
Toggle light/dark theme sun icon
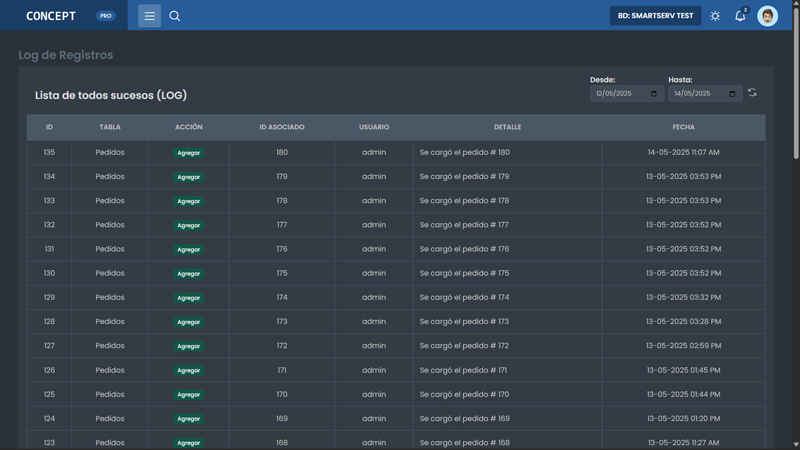tap(715, 16)
